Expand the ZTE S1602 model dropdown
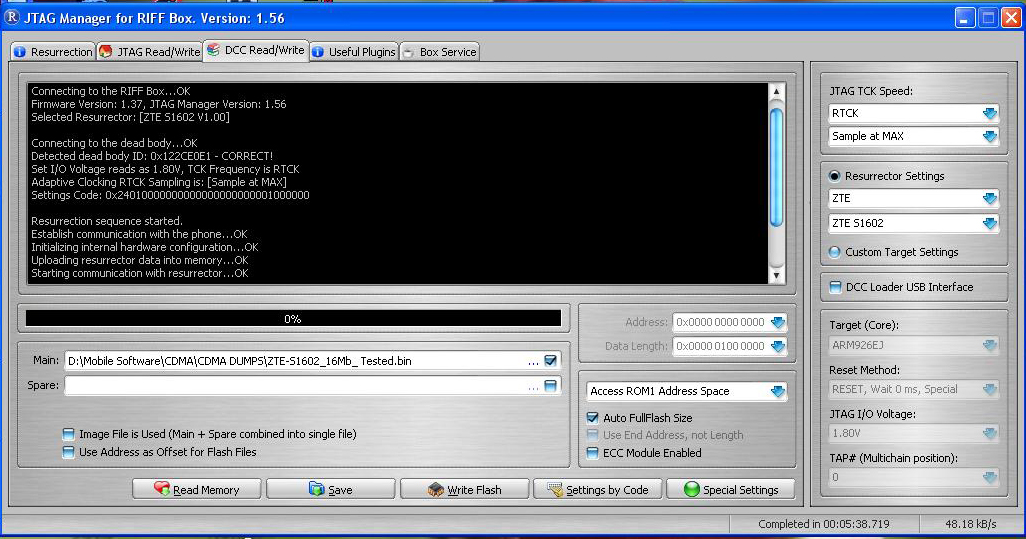 [x=989, y=223]
